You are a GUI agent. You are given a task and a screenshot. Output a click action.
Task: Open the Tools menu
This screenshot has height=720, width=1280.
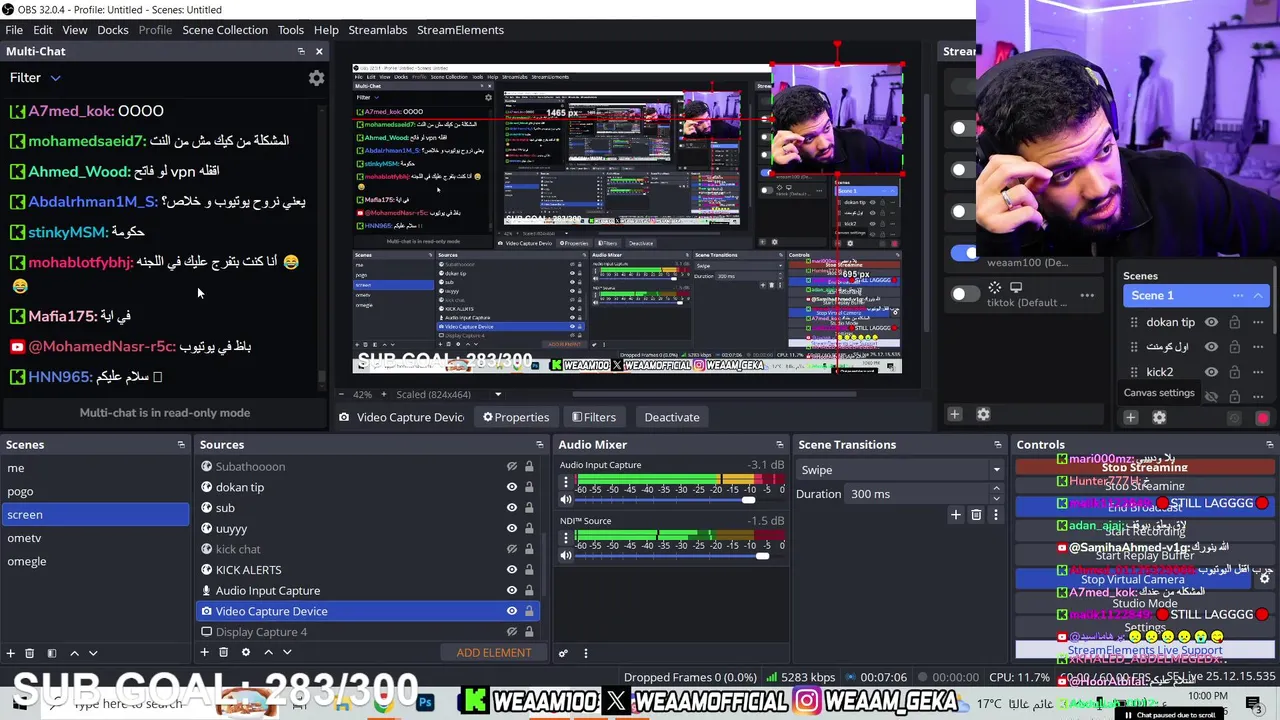pyautogui.click(x=291, y=30)
